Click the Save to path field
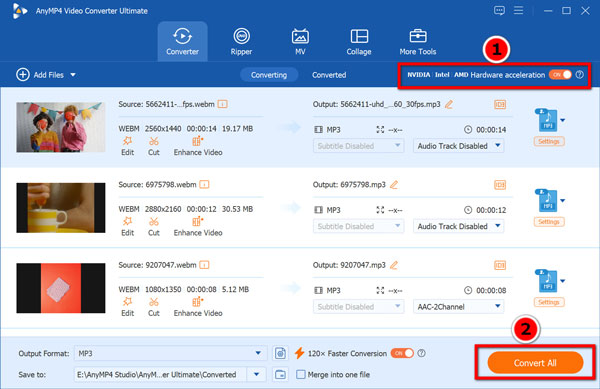This screenshot has width=600, height=389. point(160,374)
